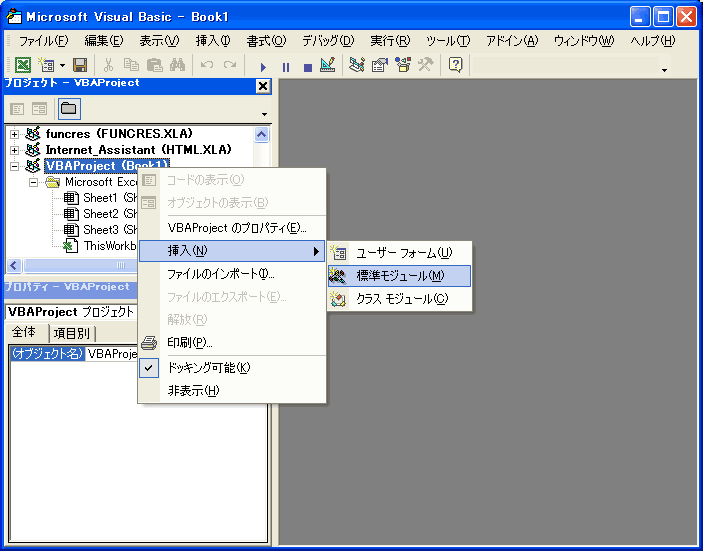Click the Object Browser toolbar icon

pos(403,65)
